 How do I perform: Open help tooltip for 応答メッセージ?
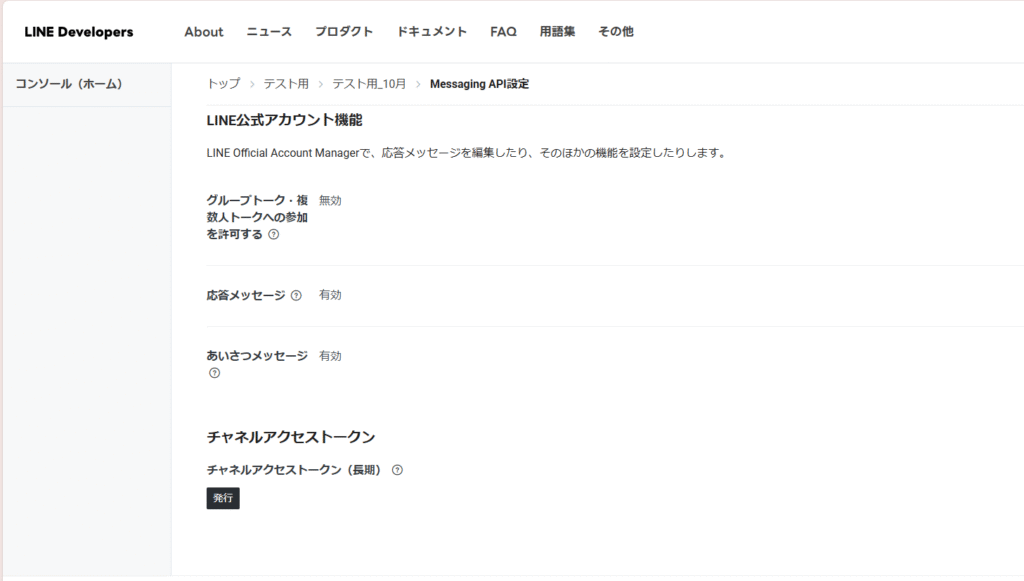point(296,296)
